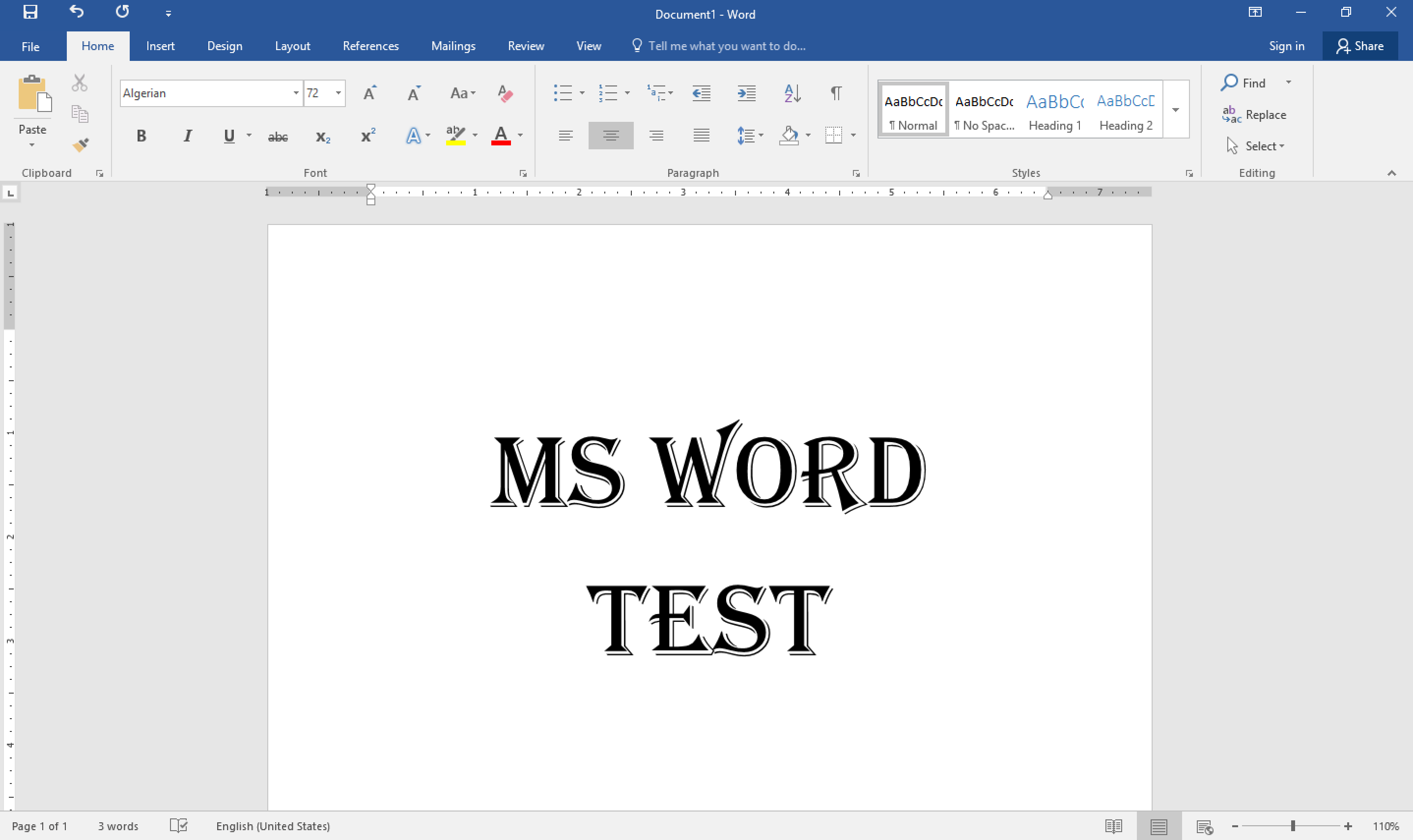Click Sign in
This screenshot has width=1413, height=840.
click(1287, 46)
